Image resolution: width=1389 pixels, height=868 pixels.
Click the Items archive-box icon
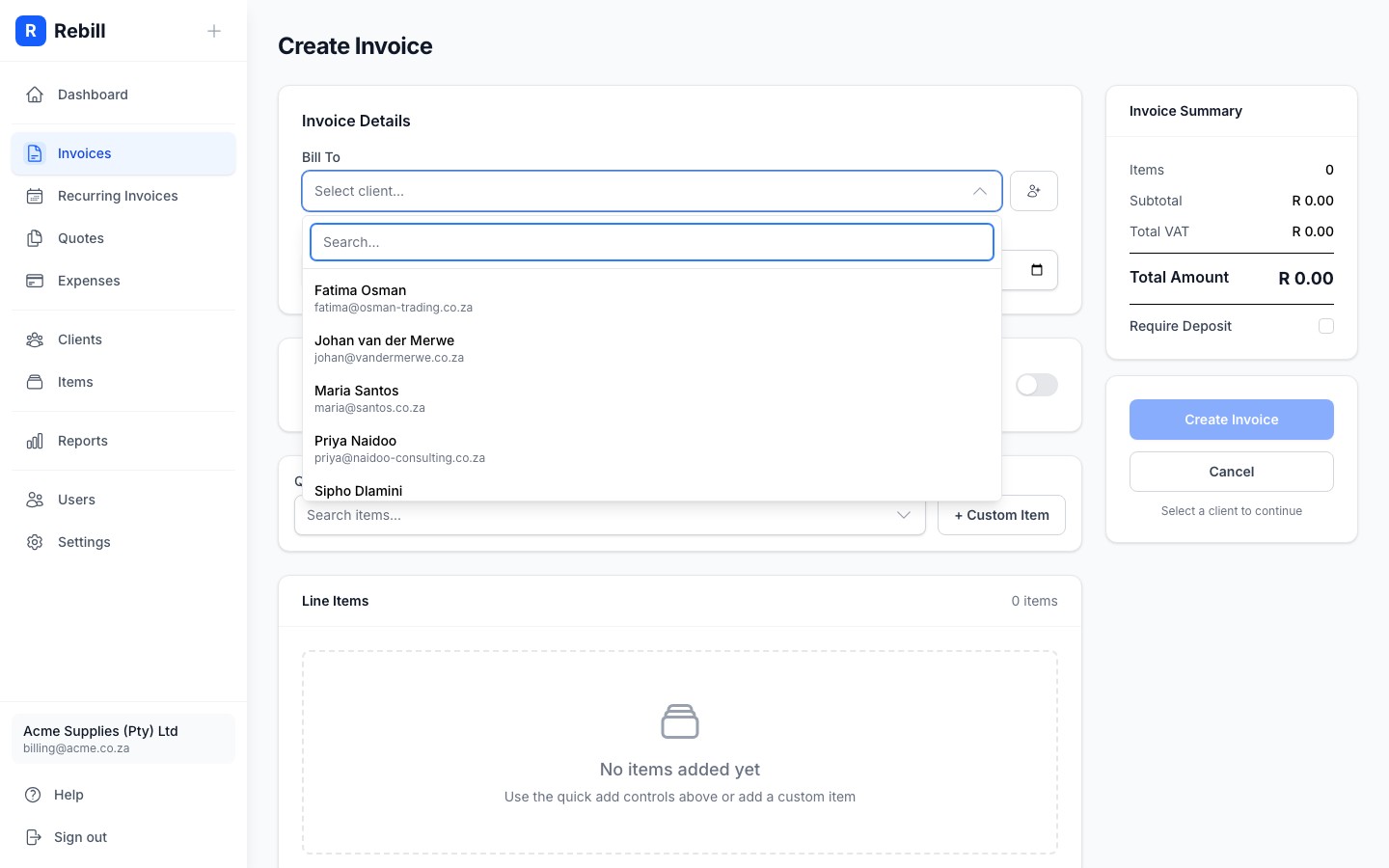coord(35,382)
